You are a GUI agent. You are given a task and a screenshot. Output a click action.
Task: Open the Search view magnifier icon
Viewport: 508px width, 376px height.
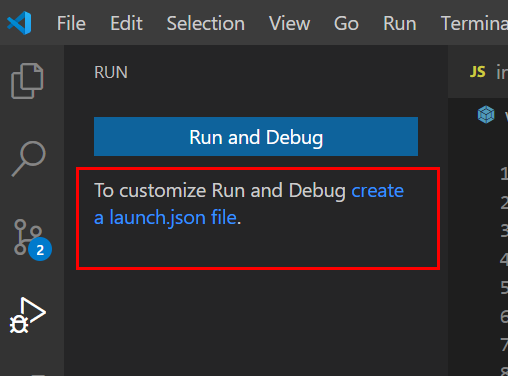pos(29,159)
